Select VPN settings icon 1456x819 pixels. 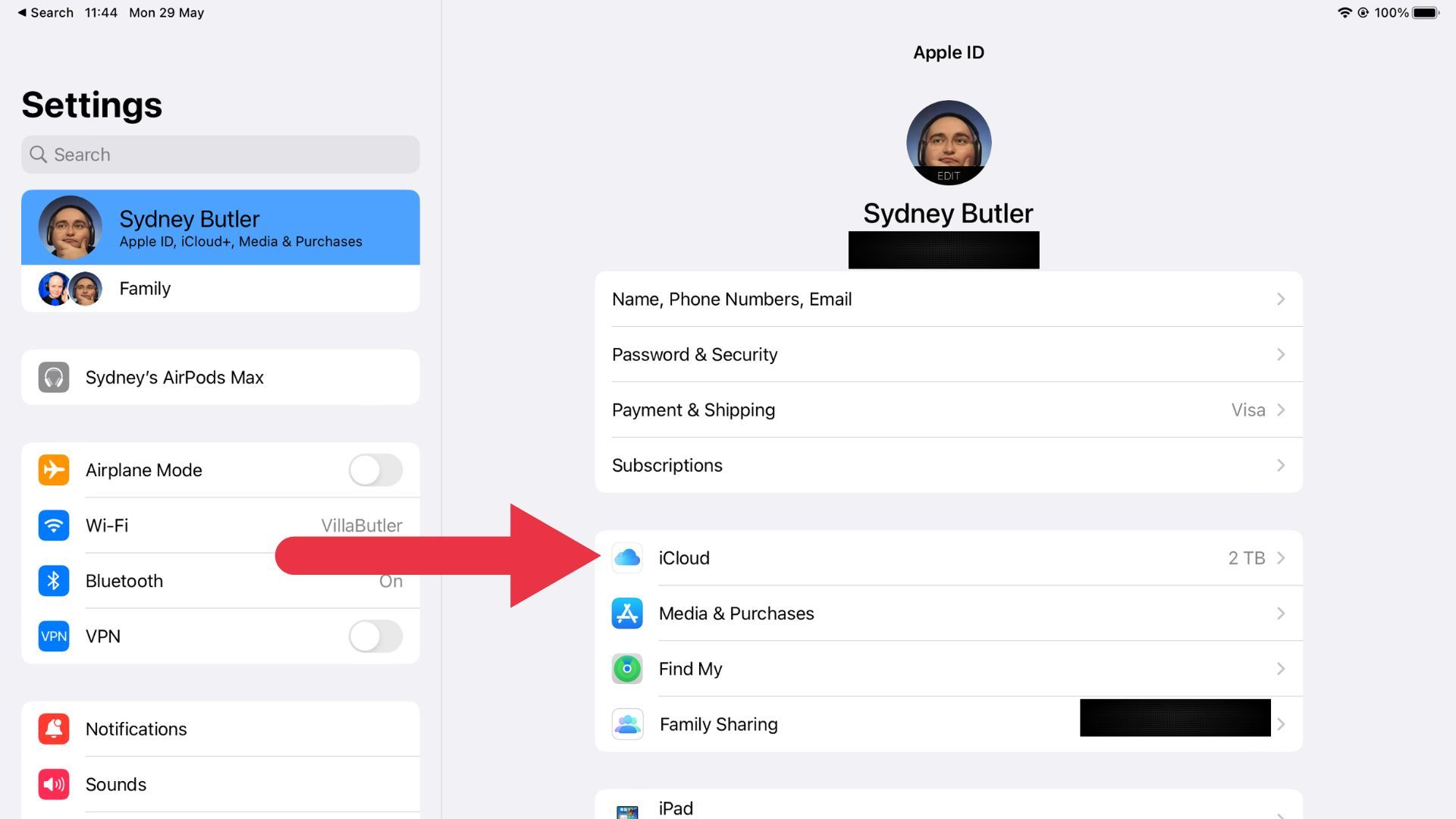coord(53,636)
